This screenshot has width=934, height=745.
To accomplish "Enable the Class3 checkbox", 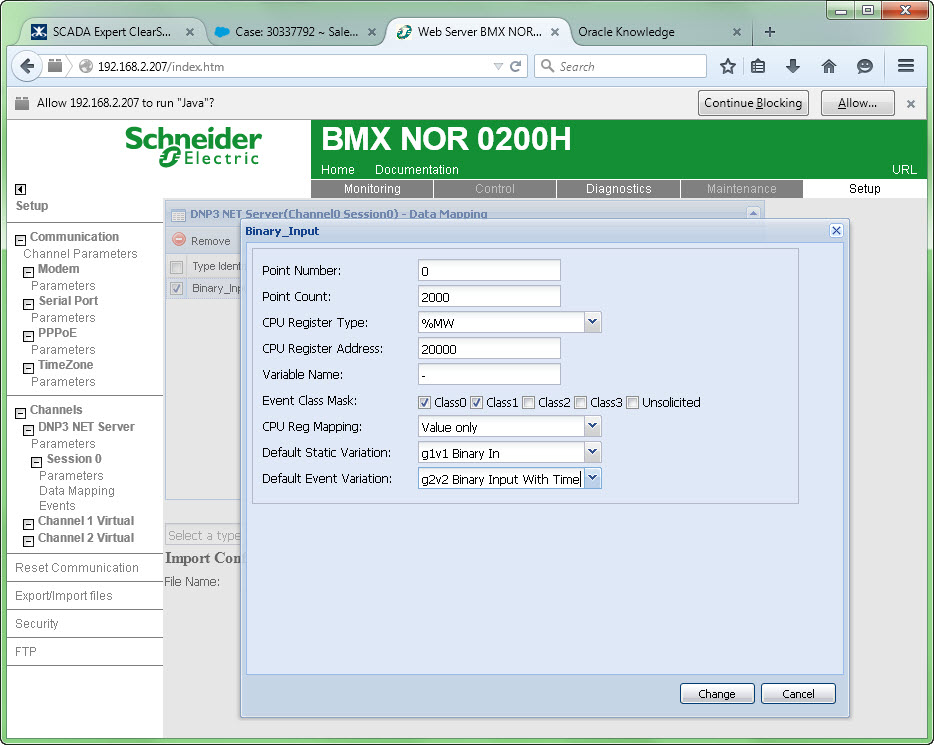I will pyautogui.click(x=580, y=403).
